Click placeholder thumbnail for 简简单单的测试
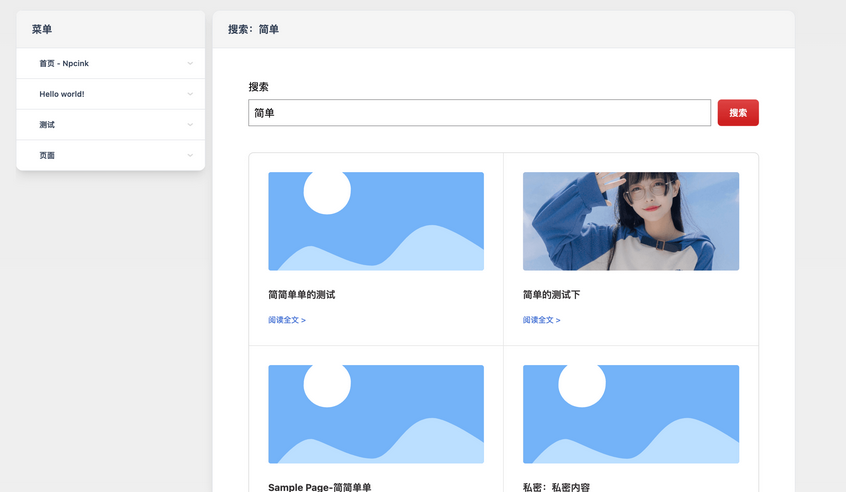Screen dimensions: 846x492 (x=376, y=221)
